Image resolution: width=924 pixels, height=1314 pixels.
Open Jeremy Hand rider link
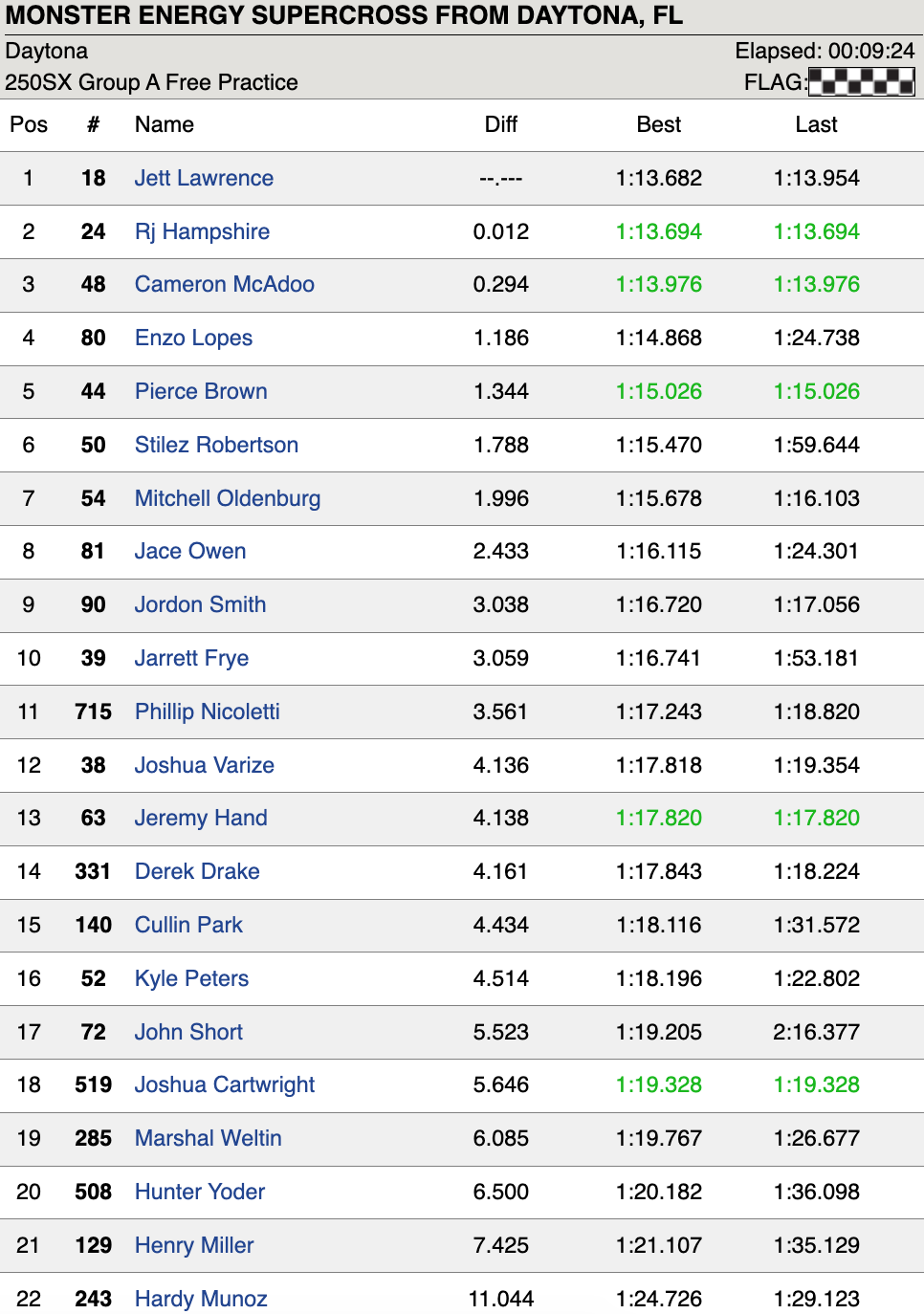[x=201, y=818]
